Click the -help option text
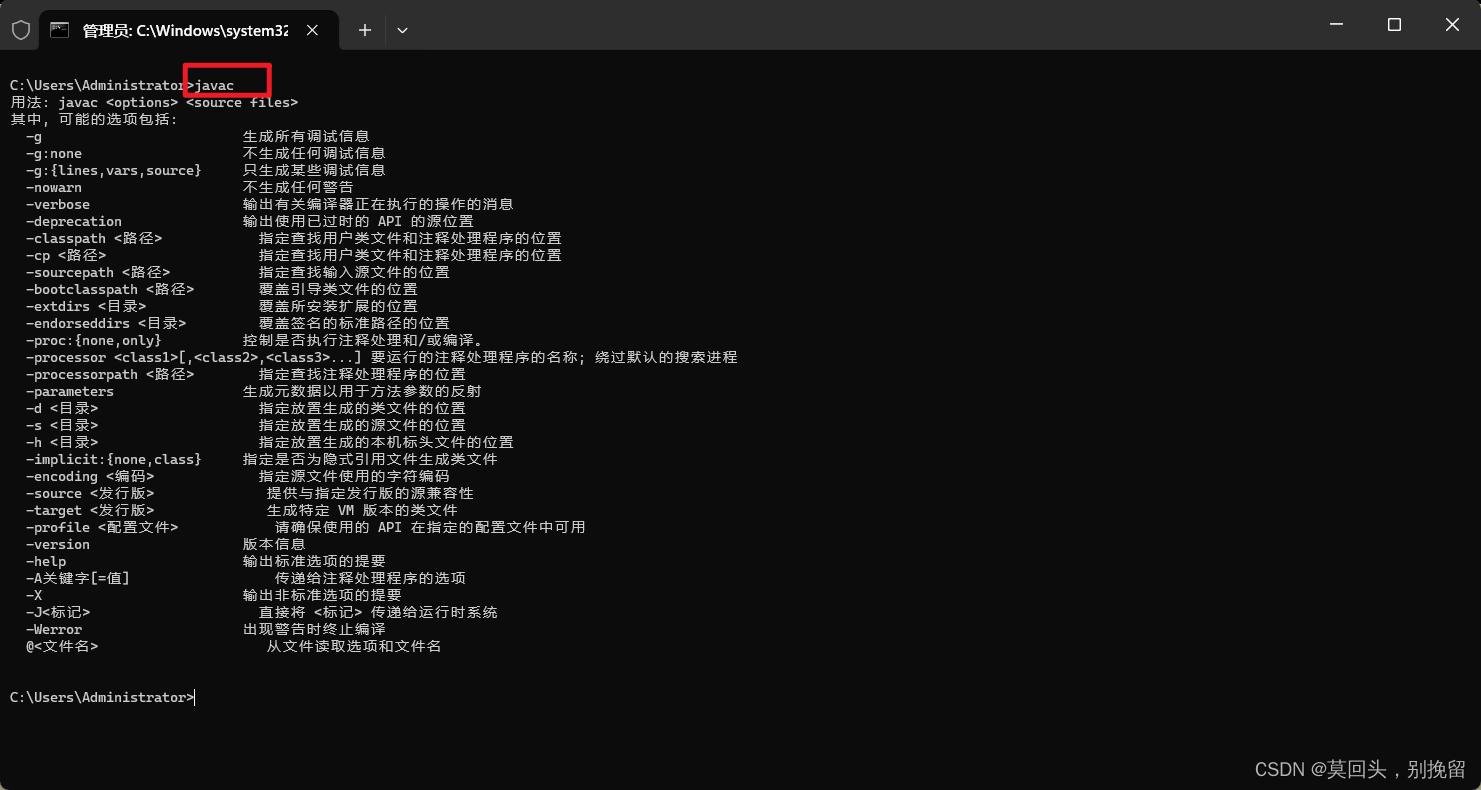The height and width of the screenshot is (790, 1481). (x=46, y=562)
